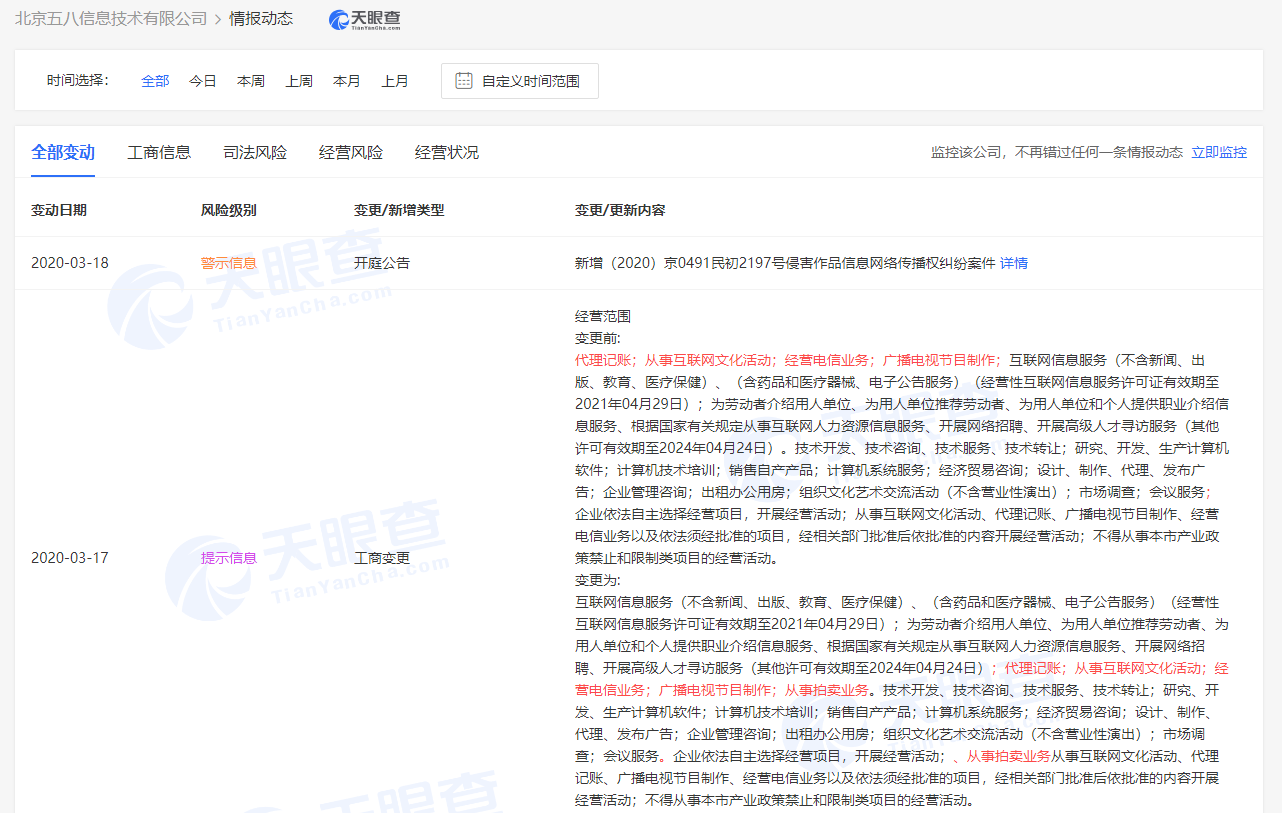Click the 警示信息 risk level label
The image size is (1282, 813).
click(229, 263)
